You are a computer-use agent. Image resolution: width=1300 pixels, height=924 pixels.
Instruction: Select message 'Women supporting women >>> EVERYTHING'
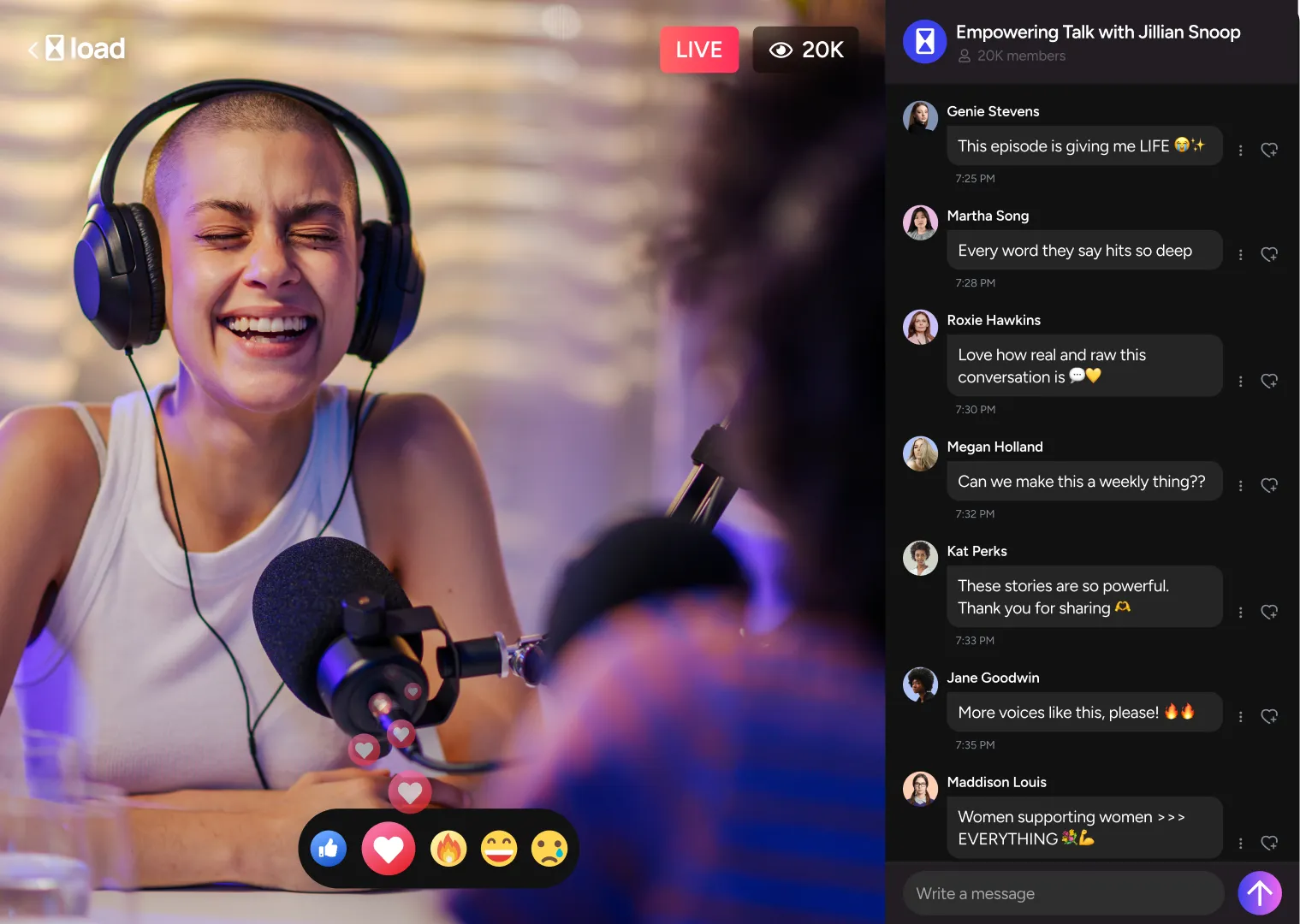(x=1084, y=827)
